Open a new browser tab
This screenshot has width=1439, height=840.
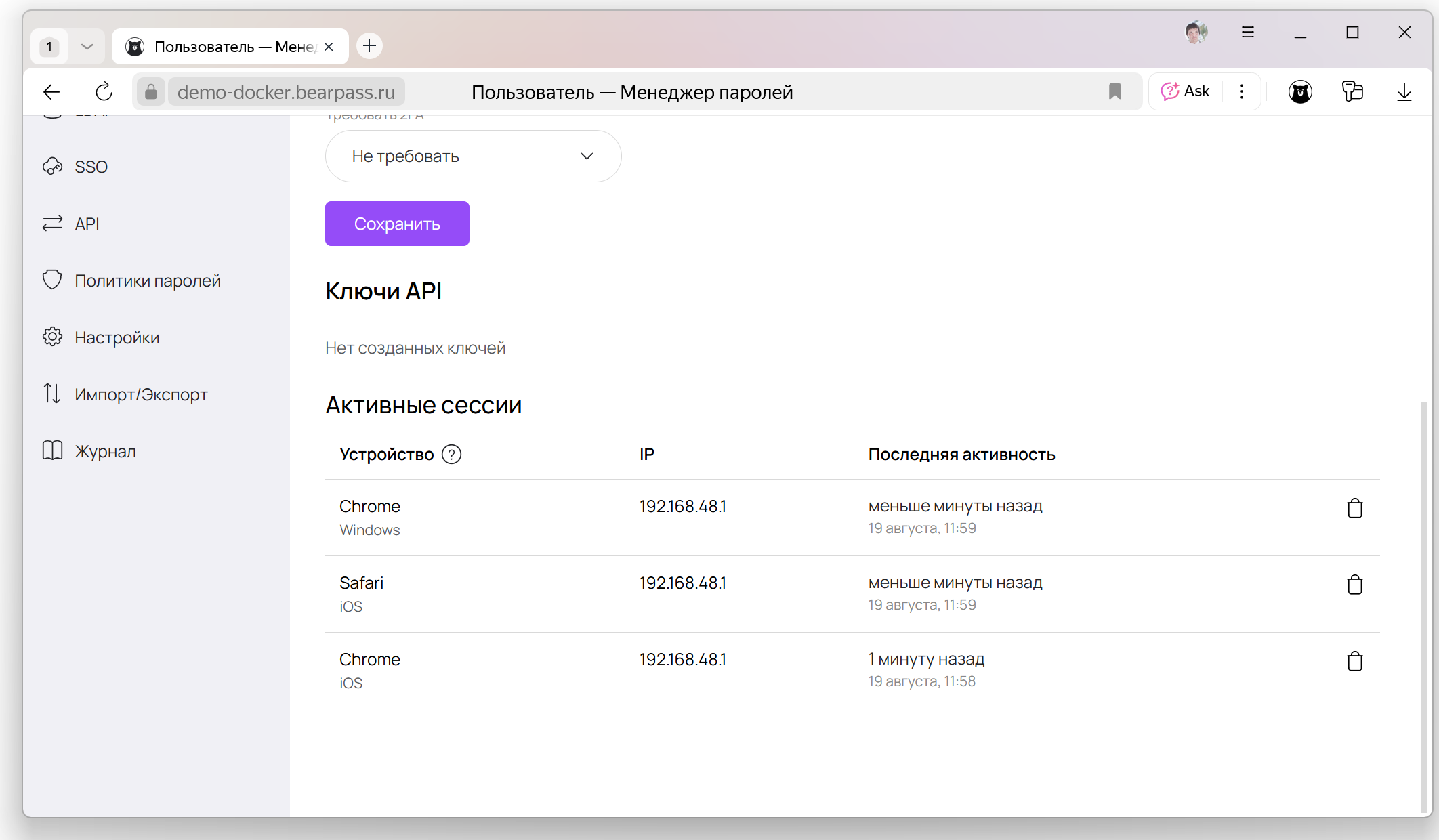pos(369,46)
